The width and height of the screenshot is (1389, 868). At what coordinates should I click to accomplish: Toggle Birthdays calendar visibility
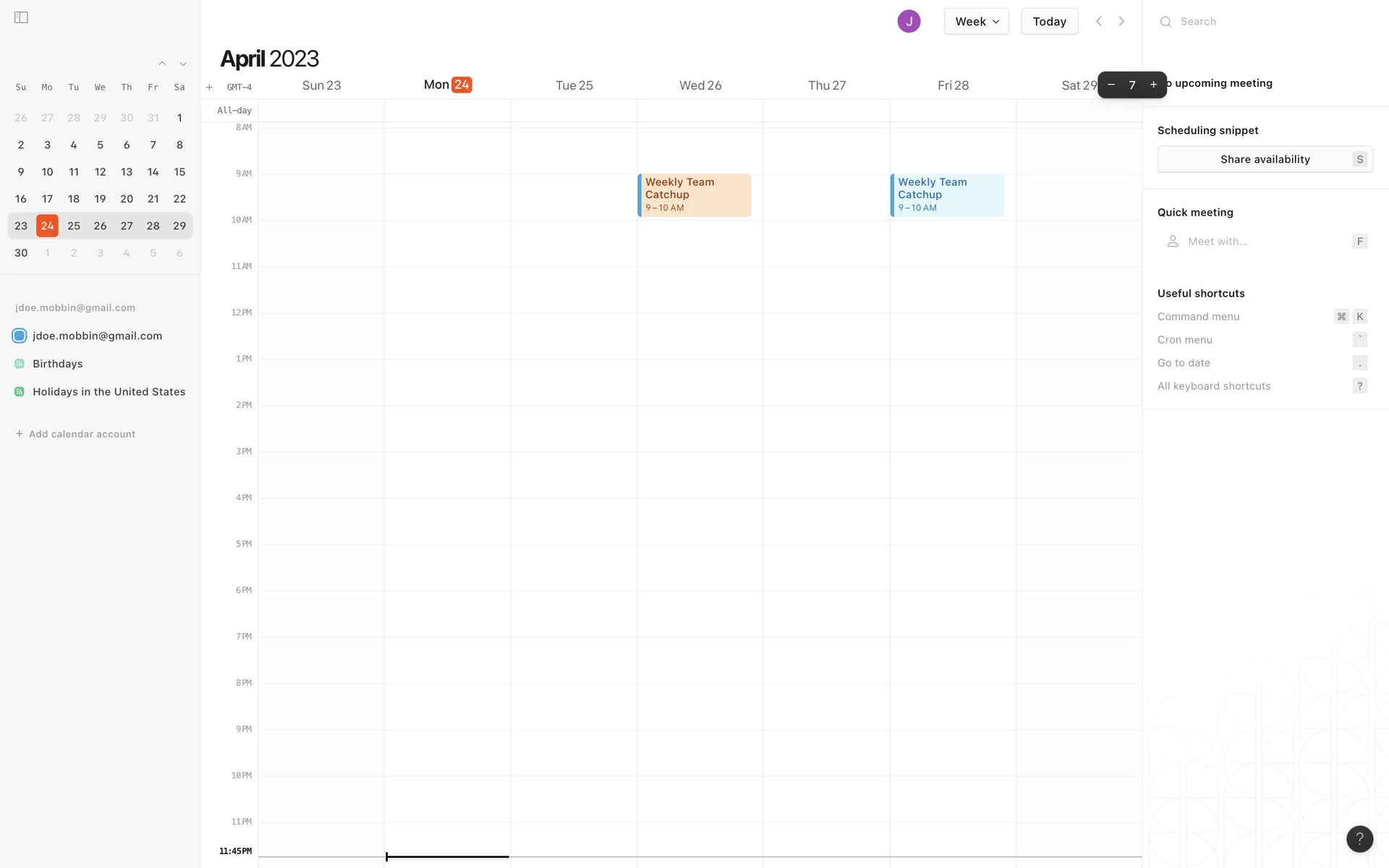[x=20, y=364]
